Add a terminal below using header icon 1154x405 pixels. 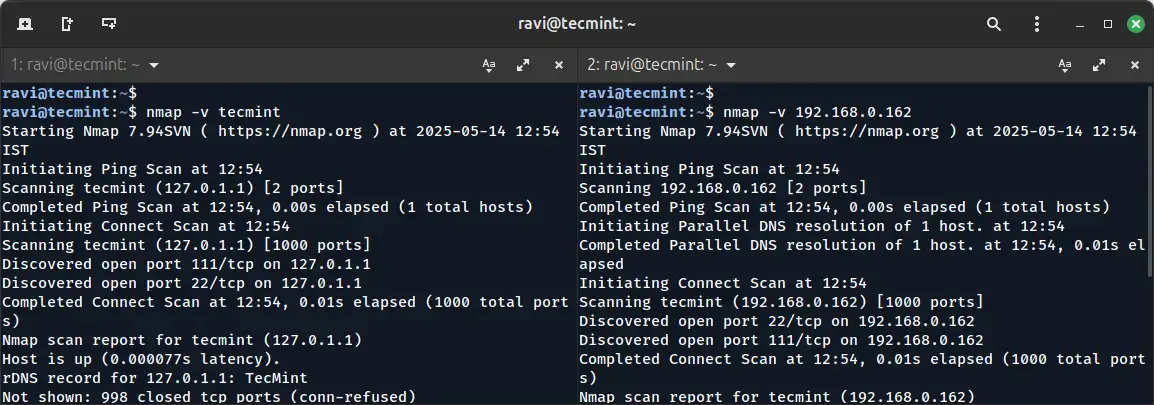[x=108, y=23]
